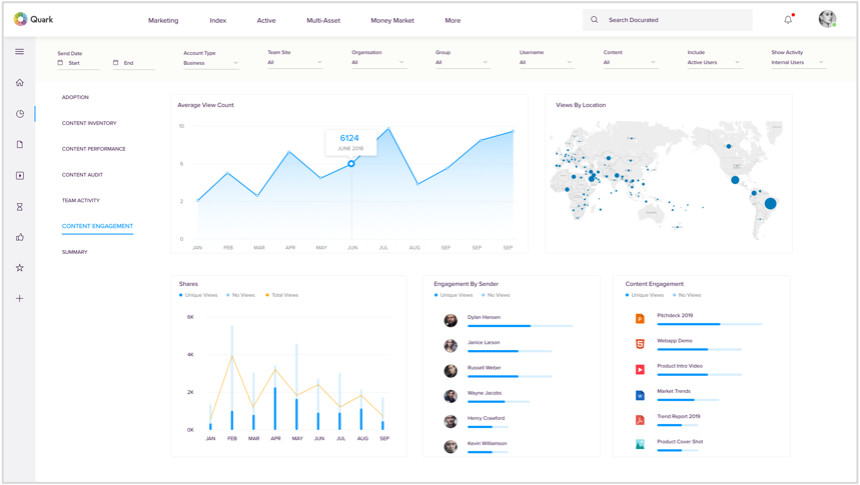
Task: Click Janice Larson's avatar
Action: coord(451,346)
